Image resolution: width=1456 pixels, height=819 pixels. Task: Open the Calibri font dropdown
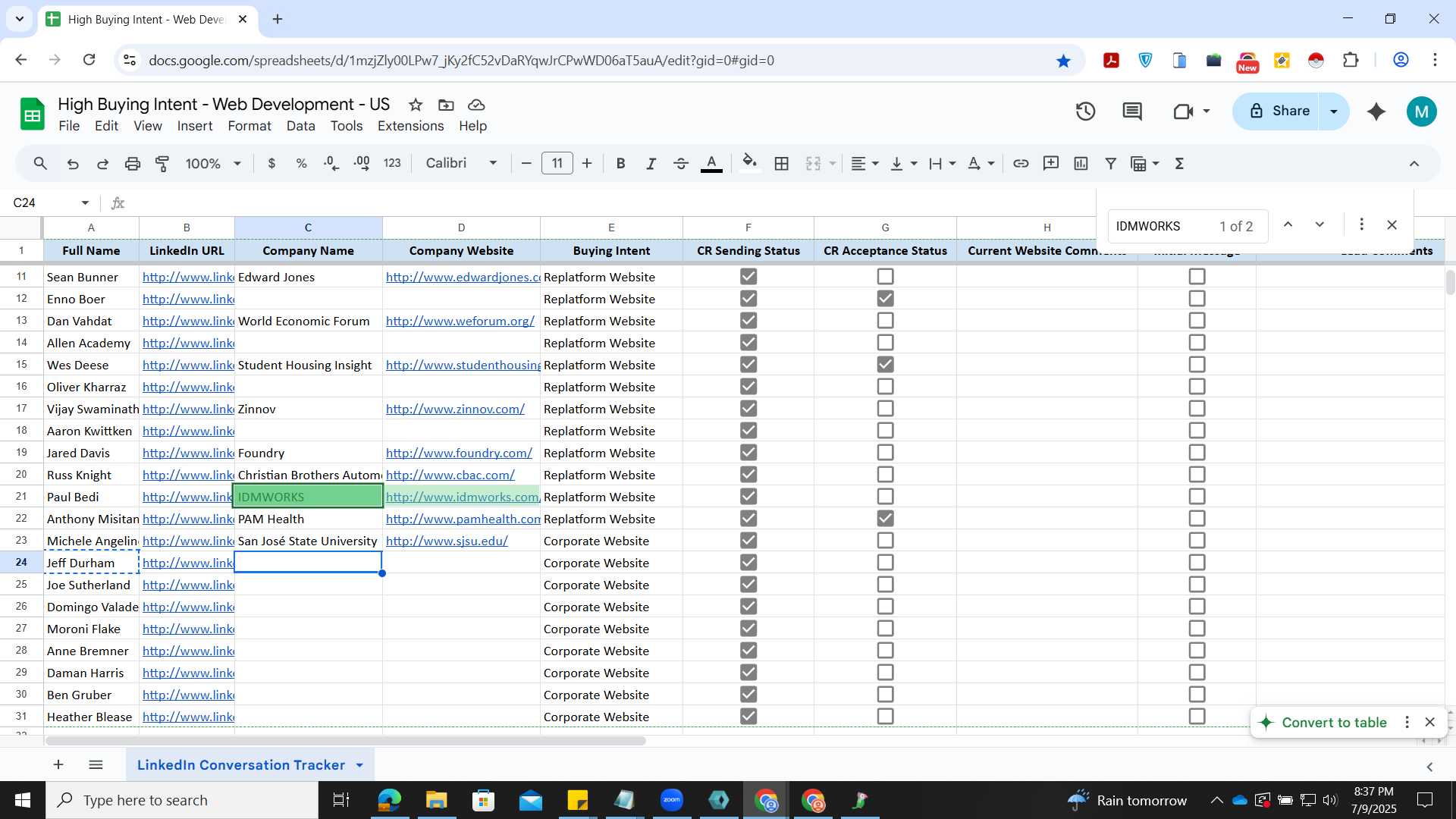point(461,164)
